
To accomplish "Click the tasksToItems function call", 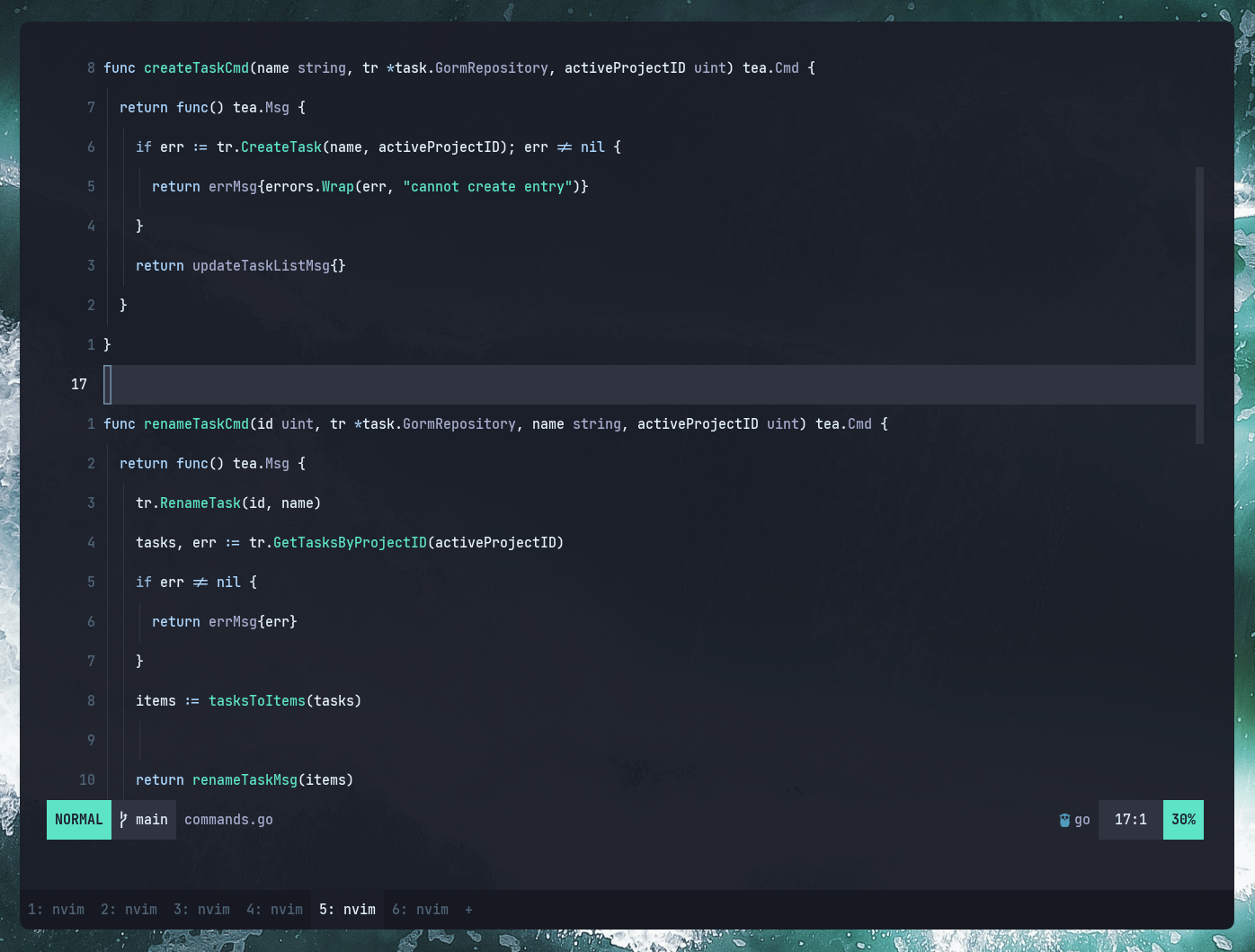I will [x=257, y=700].
